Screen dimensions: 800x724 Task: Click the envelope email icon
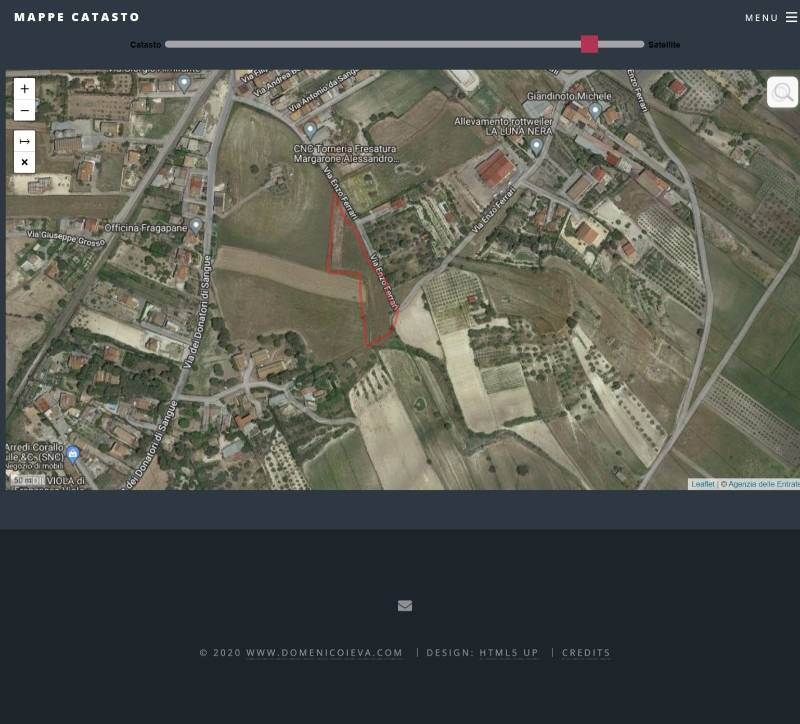coord(405,606)
